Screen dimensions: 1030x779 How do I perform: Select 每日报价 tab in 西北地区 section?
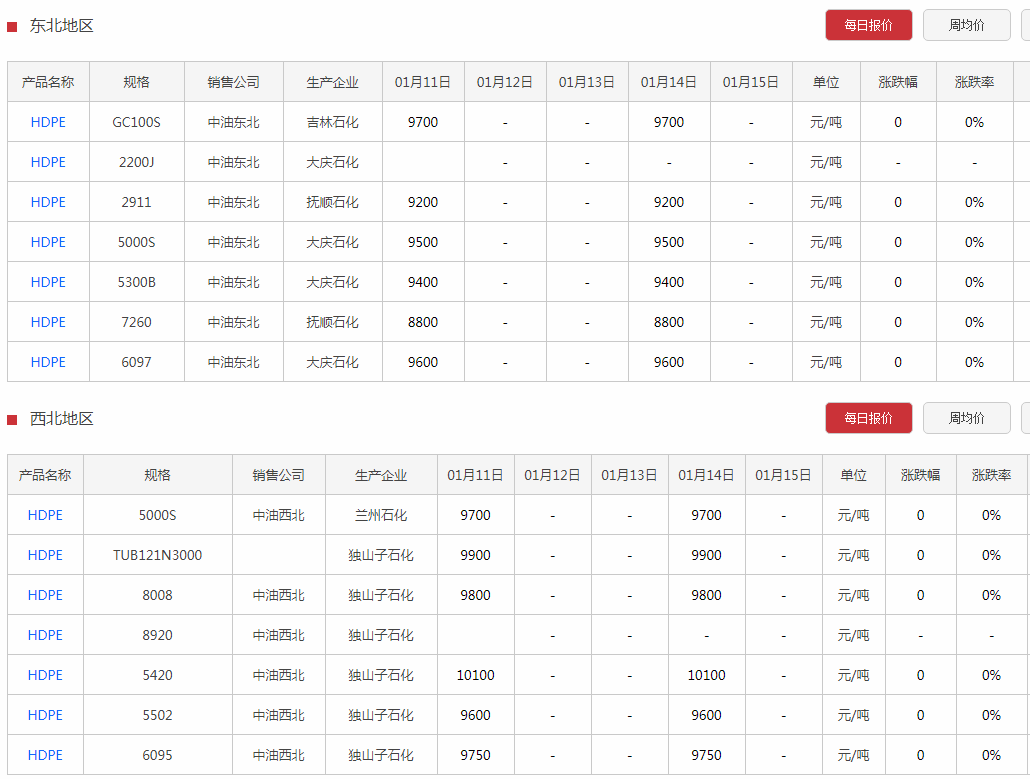[868, 418]
